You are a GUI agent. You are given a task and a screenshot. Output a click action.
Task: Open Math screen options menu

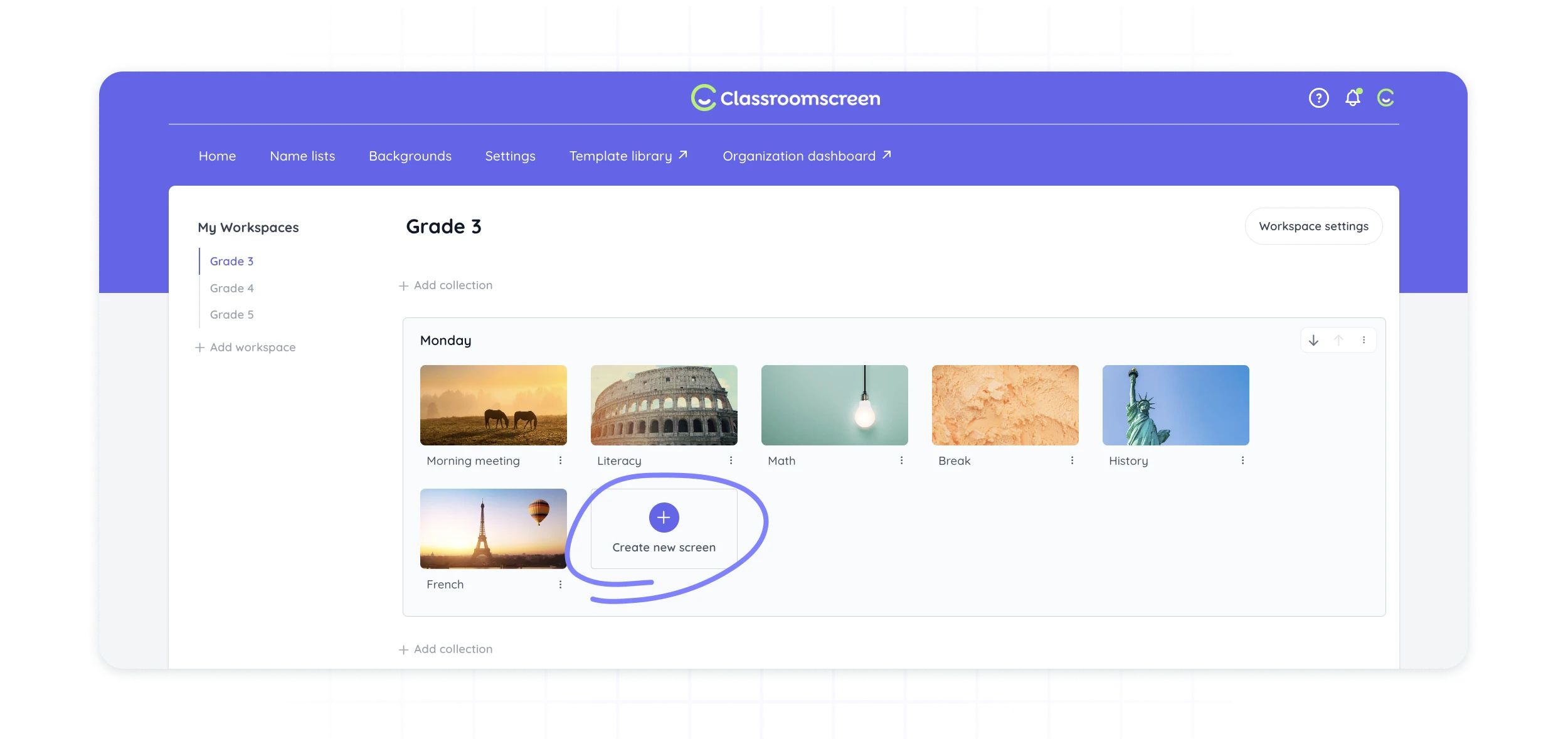tap(901, 460)
